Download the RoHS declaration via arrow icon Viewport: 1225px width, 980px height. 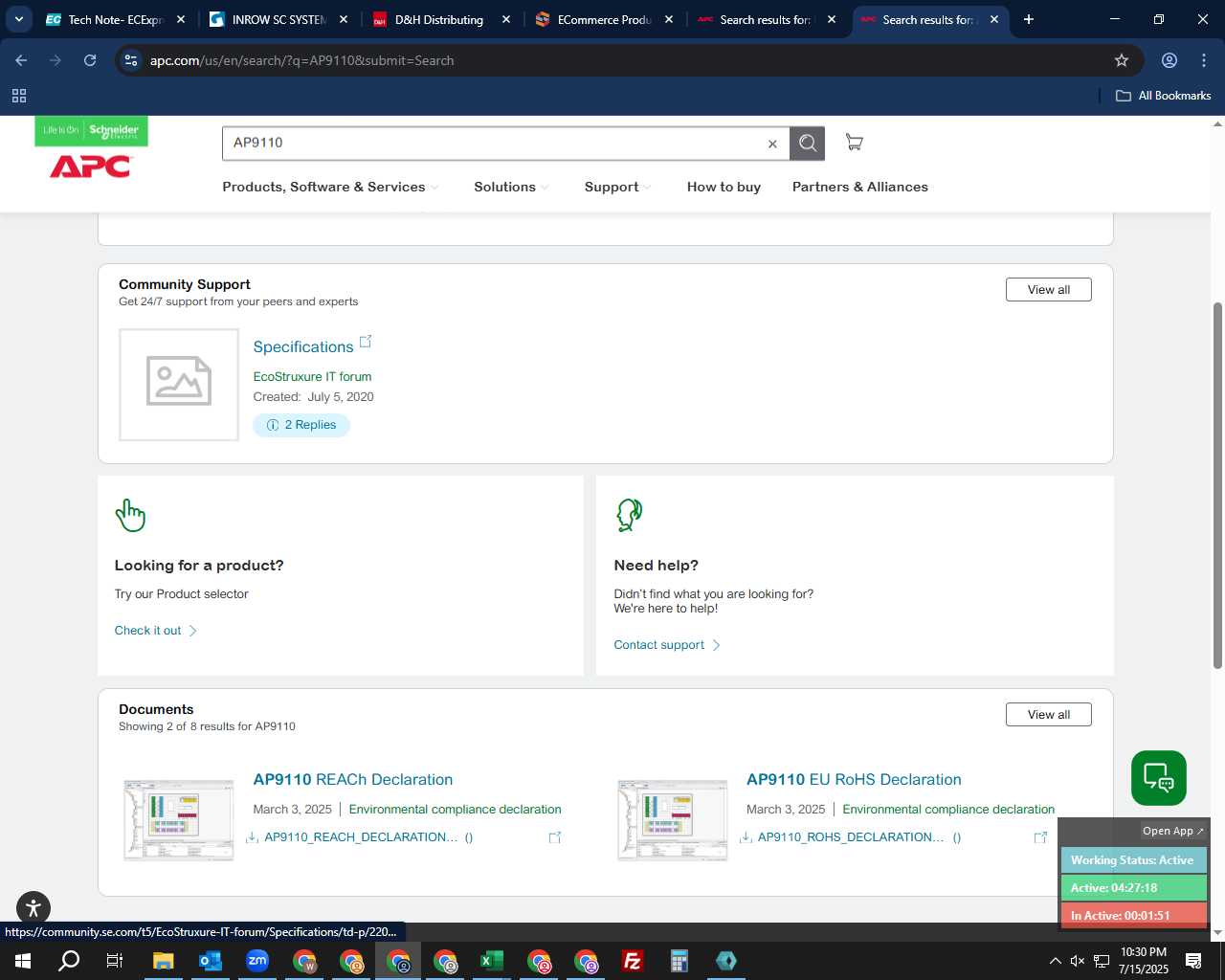(x=746, y=837)
